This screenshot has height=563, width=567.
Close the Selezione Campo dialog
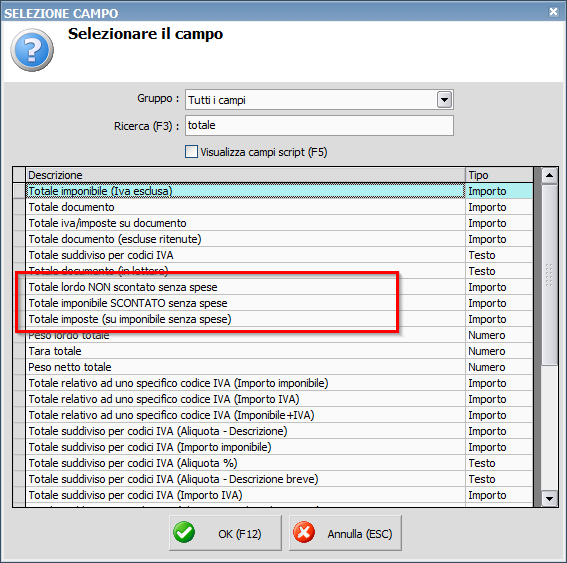pos(553,12)
